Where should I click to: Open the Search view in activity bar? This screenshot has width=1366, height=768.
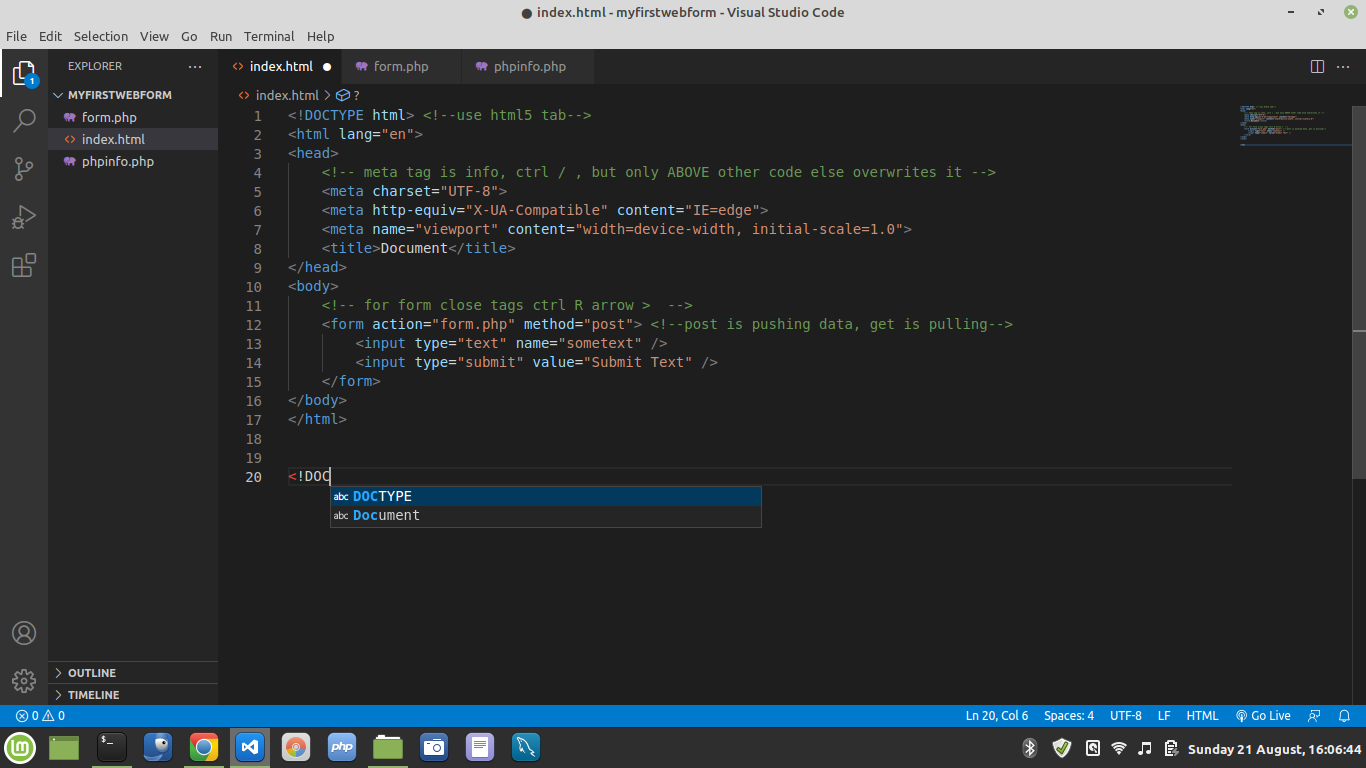point(24,121)
